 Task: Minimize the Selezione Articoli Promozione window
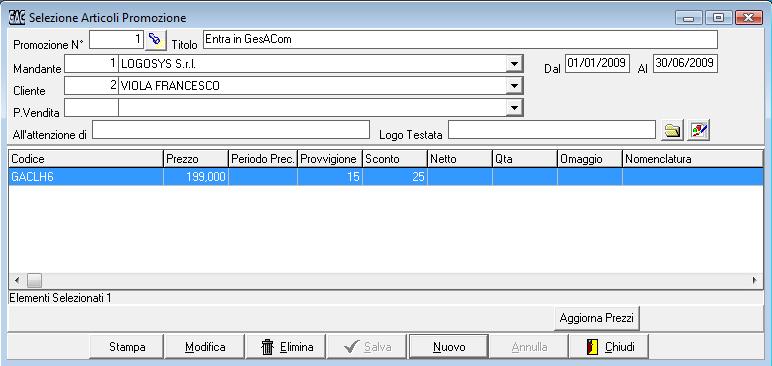coord(689,18)
